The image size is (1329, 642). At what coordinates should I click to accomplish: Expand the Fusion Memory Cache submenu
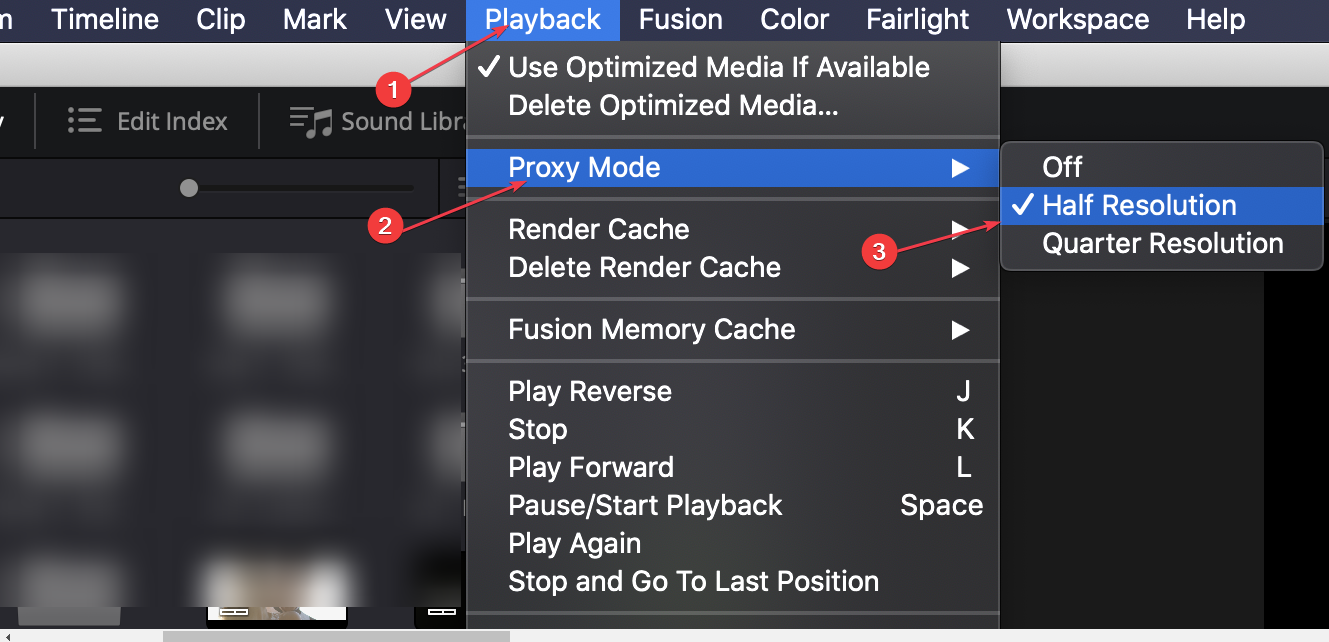(651, 330)
